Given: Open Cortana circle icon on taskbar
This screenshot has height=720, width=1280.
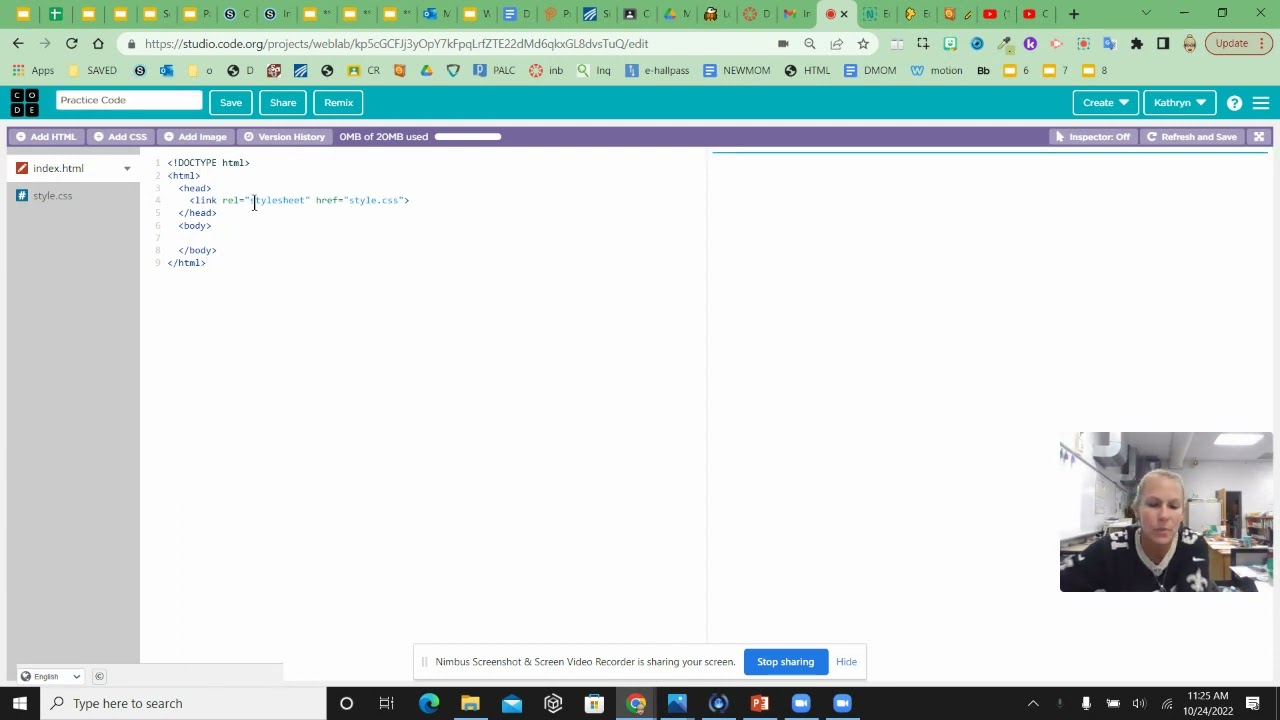Looking at the screenshot, I should pyautogui.click(x=346, y=703).
